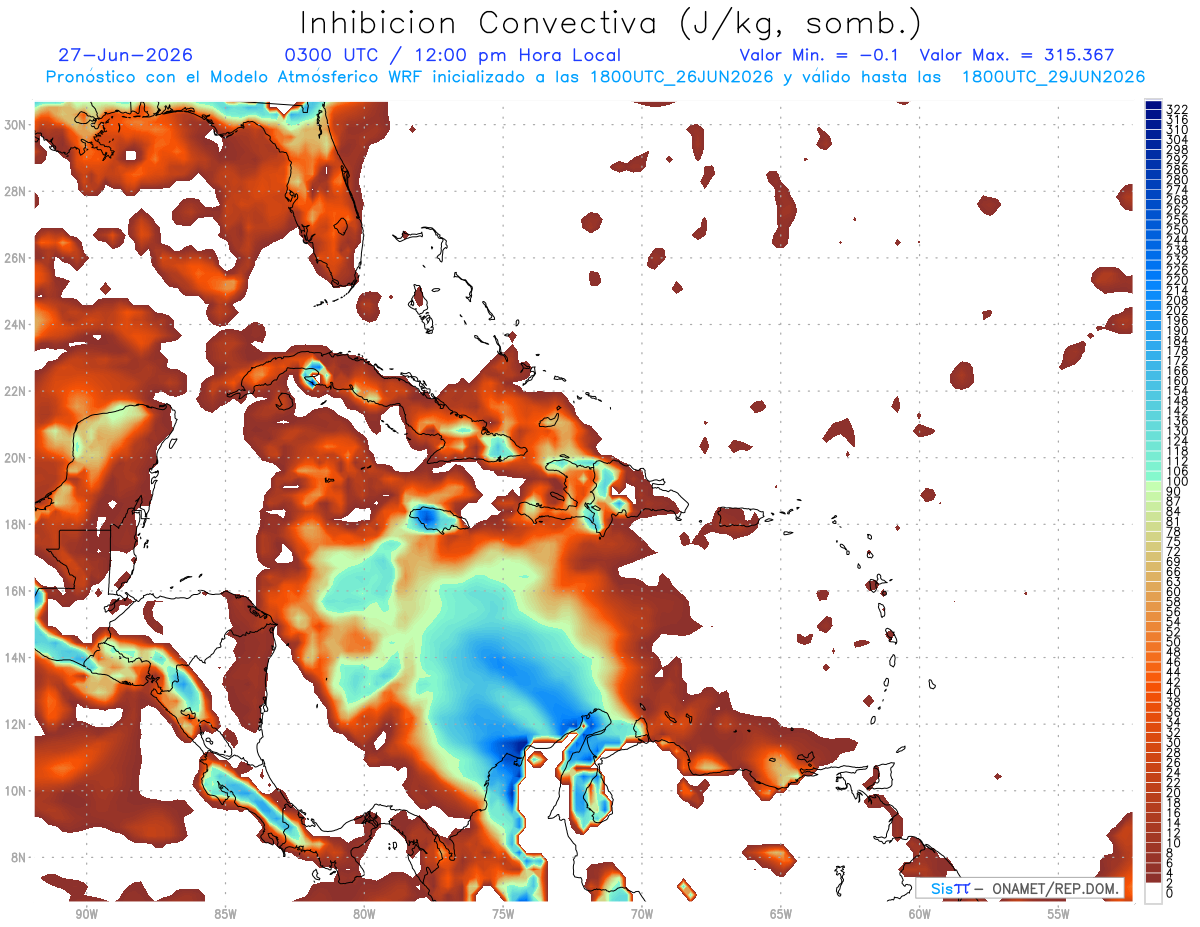Click the 8N latitude label

pyautogui.click(x=18, y=858)
